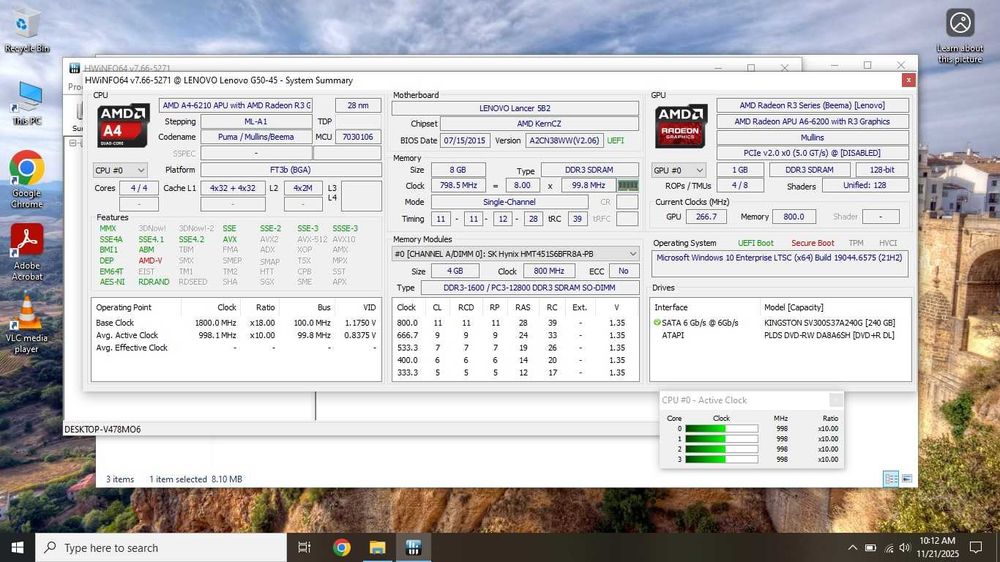1000x562 pixels.
Task: Open the Recycle Bin desktop icon
Action: [26, 30]
